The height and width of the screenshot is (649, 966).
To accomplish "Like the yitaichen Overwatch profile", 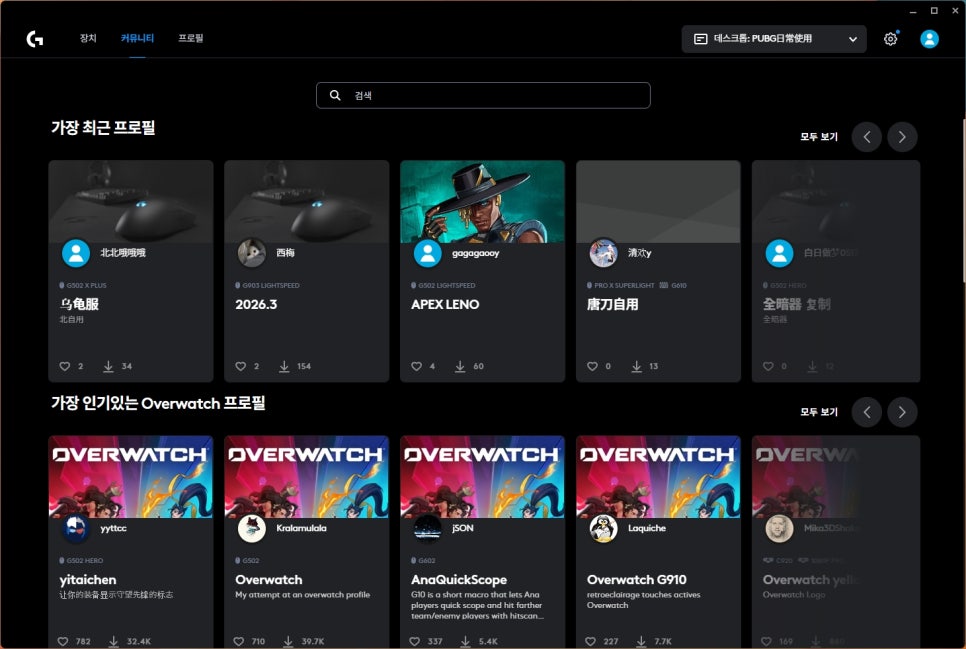I will [x=63, y=641].
